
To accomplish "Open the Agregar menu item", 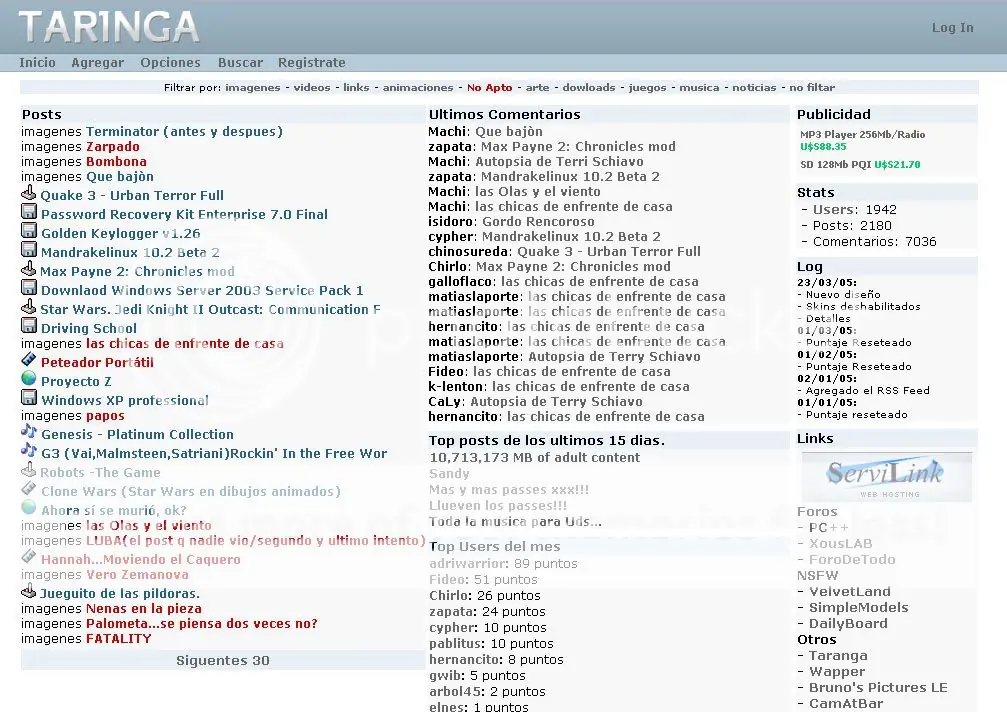I will click(98, 62).
